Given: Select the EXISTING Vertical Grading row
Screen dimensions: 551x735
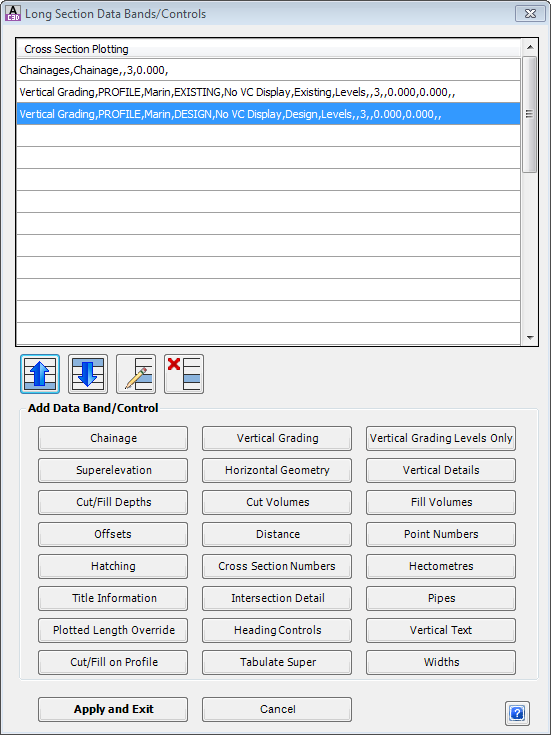Looking at the screenshot, I should pyautogui.click(x=268, y=92).
